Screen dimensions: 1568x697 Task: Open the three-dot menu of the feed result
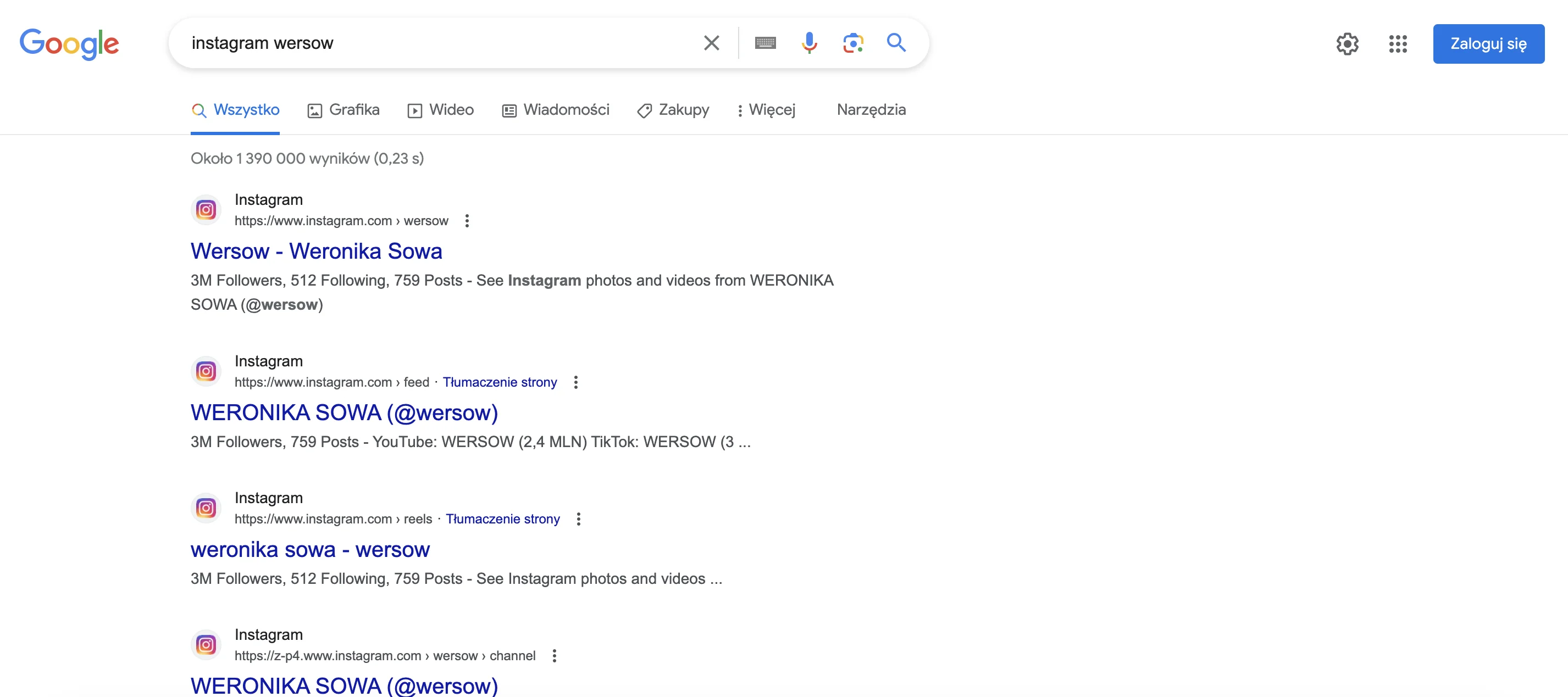point(575,382)
